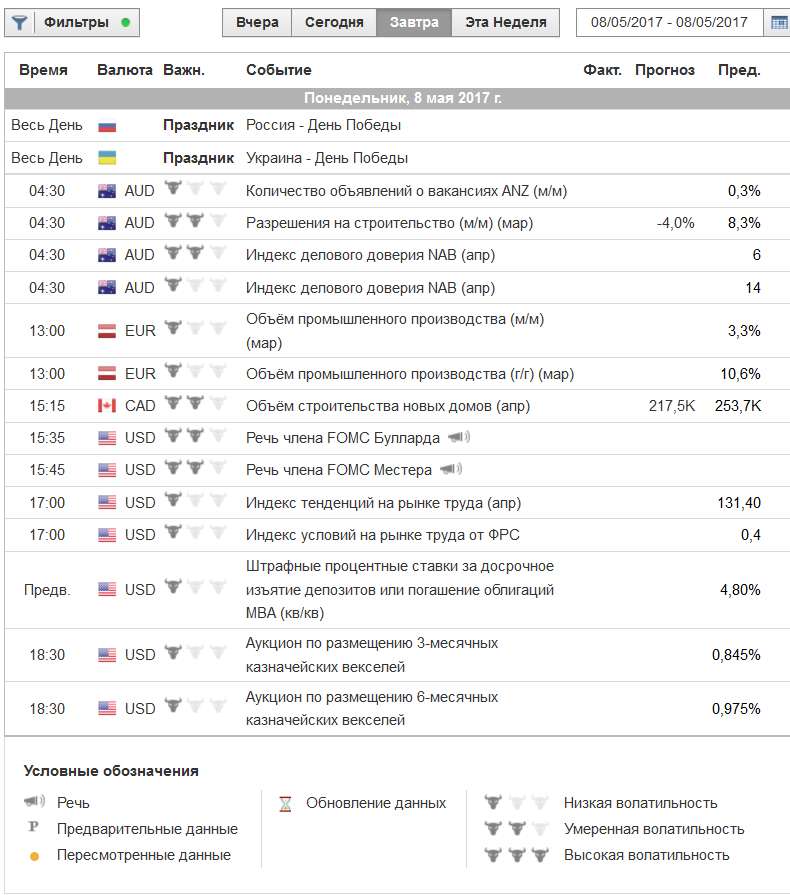Click US flag in Индекс тенденций row

pos(107,503)
